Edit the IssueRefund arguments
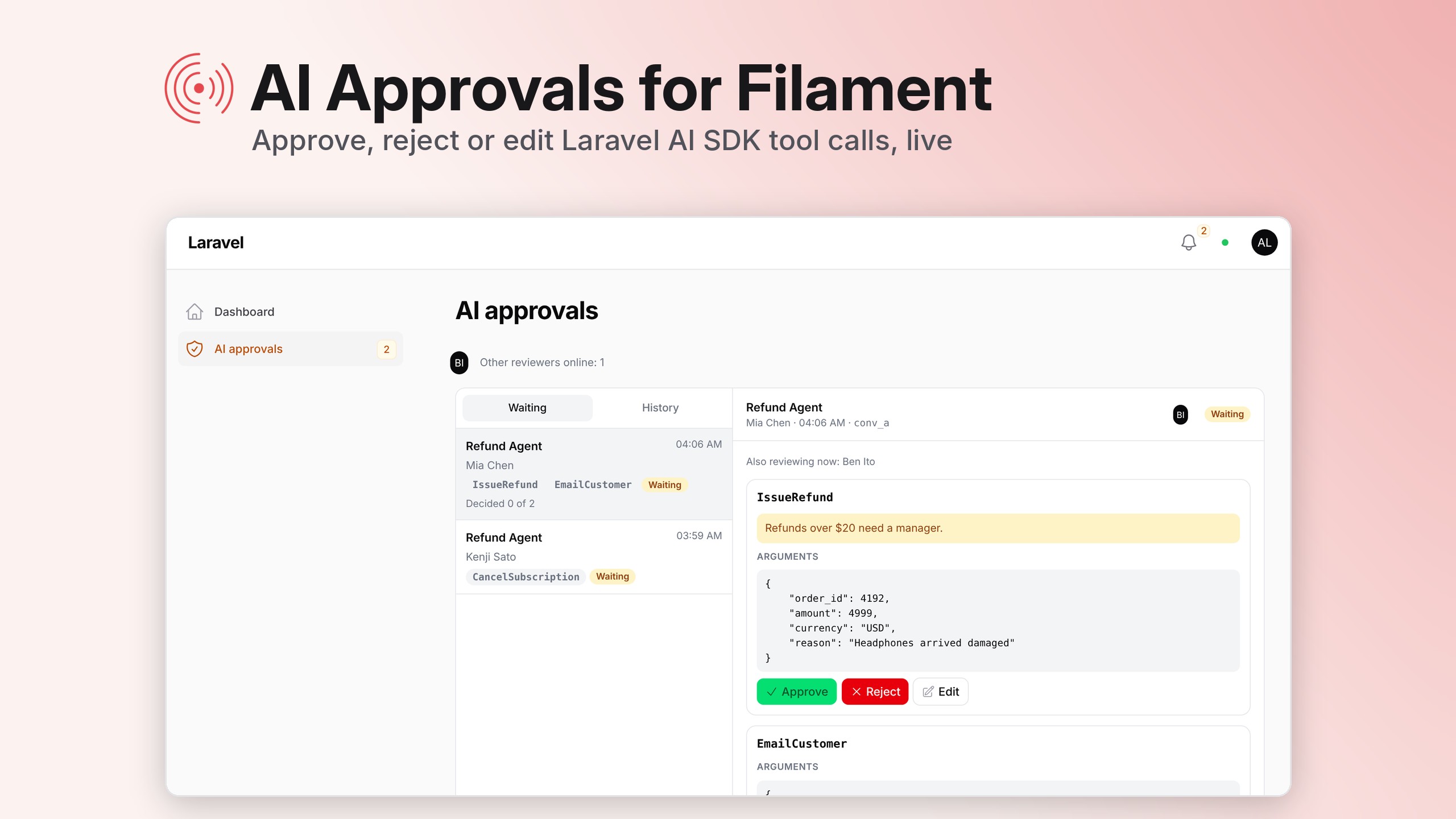Viewport: 1456px width, 819px height. click(940, 692)
